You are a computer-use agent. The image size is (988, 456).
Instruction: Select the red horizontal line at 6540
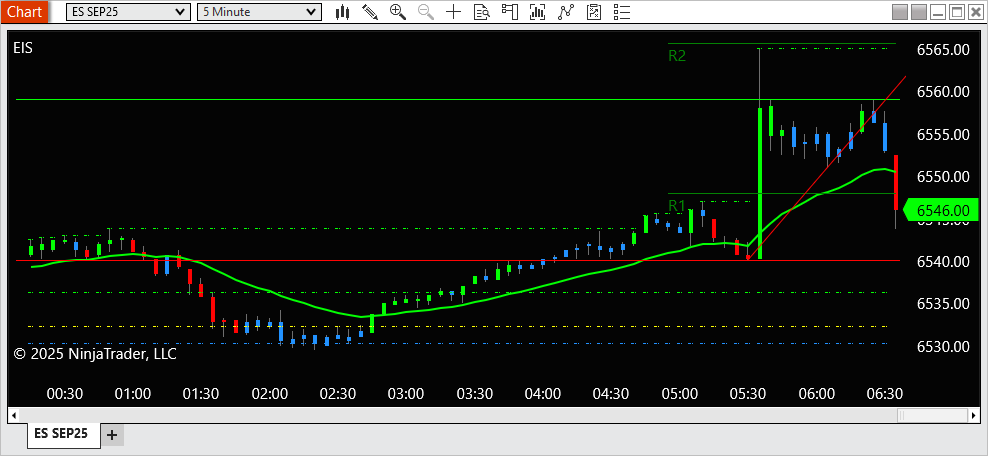click(x=458, y=260)
